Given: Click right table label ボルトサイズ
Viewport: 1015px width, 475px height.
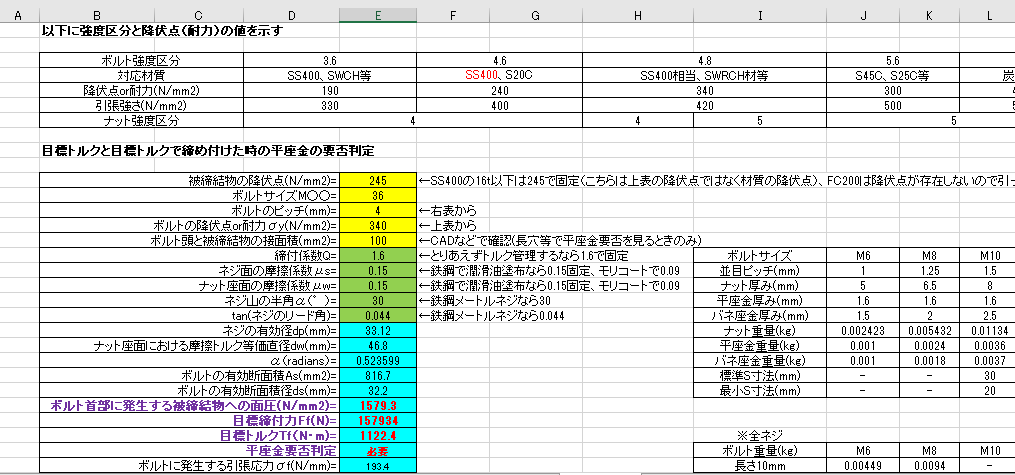Looking at the screenshot, I should point(759,256).
